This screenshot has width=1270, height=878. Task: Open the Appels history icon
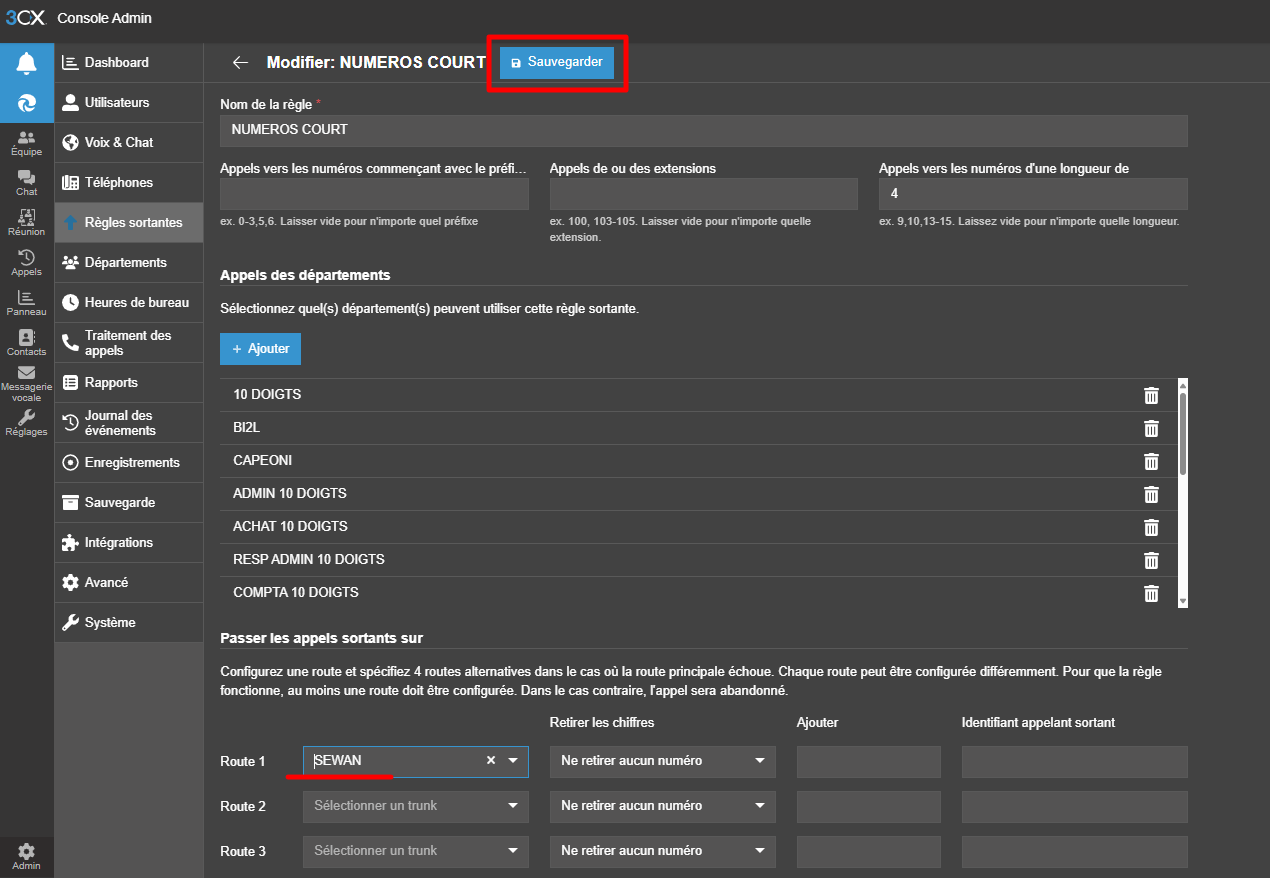click(27, 263)
